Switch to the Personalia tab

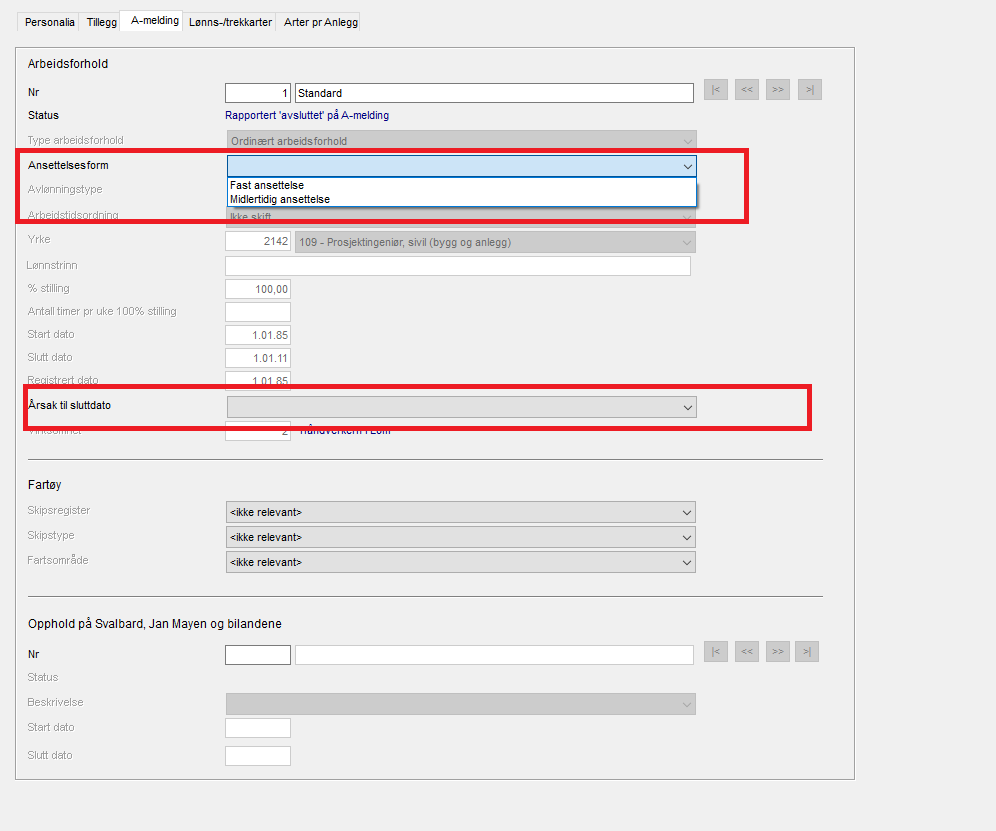tap(50, 22)
